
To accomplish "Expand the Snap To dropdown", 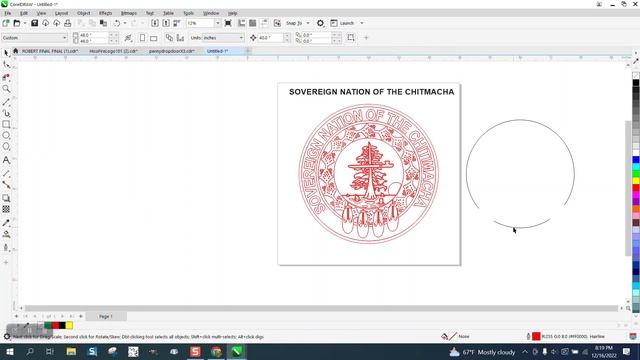I will click(x=308, y=23).
